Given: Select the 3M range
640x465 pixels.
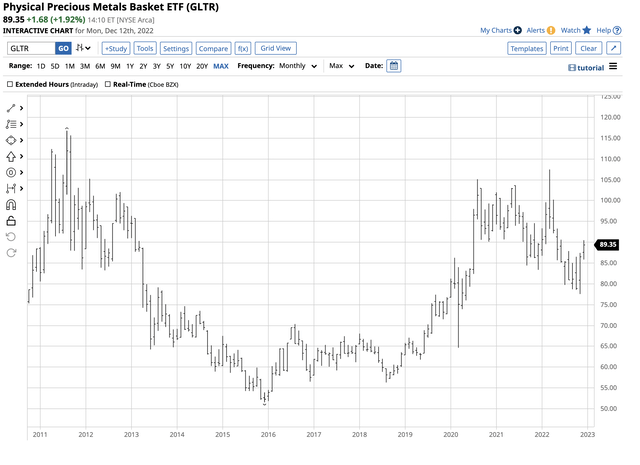Looking at the screenshot, I should click(x=84, y=66).
